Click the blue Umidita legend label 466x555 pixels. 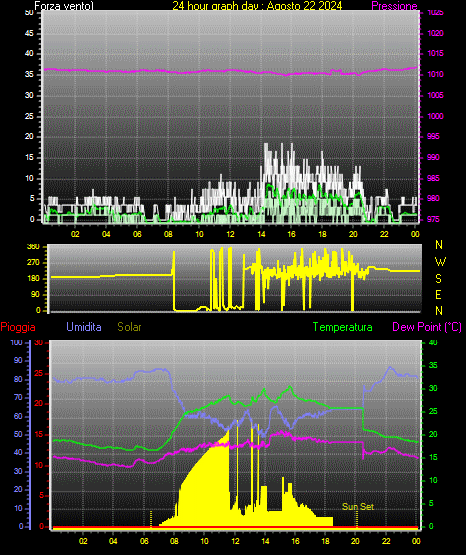coord(84,327)
